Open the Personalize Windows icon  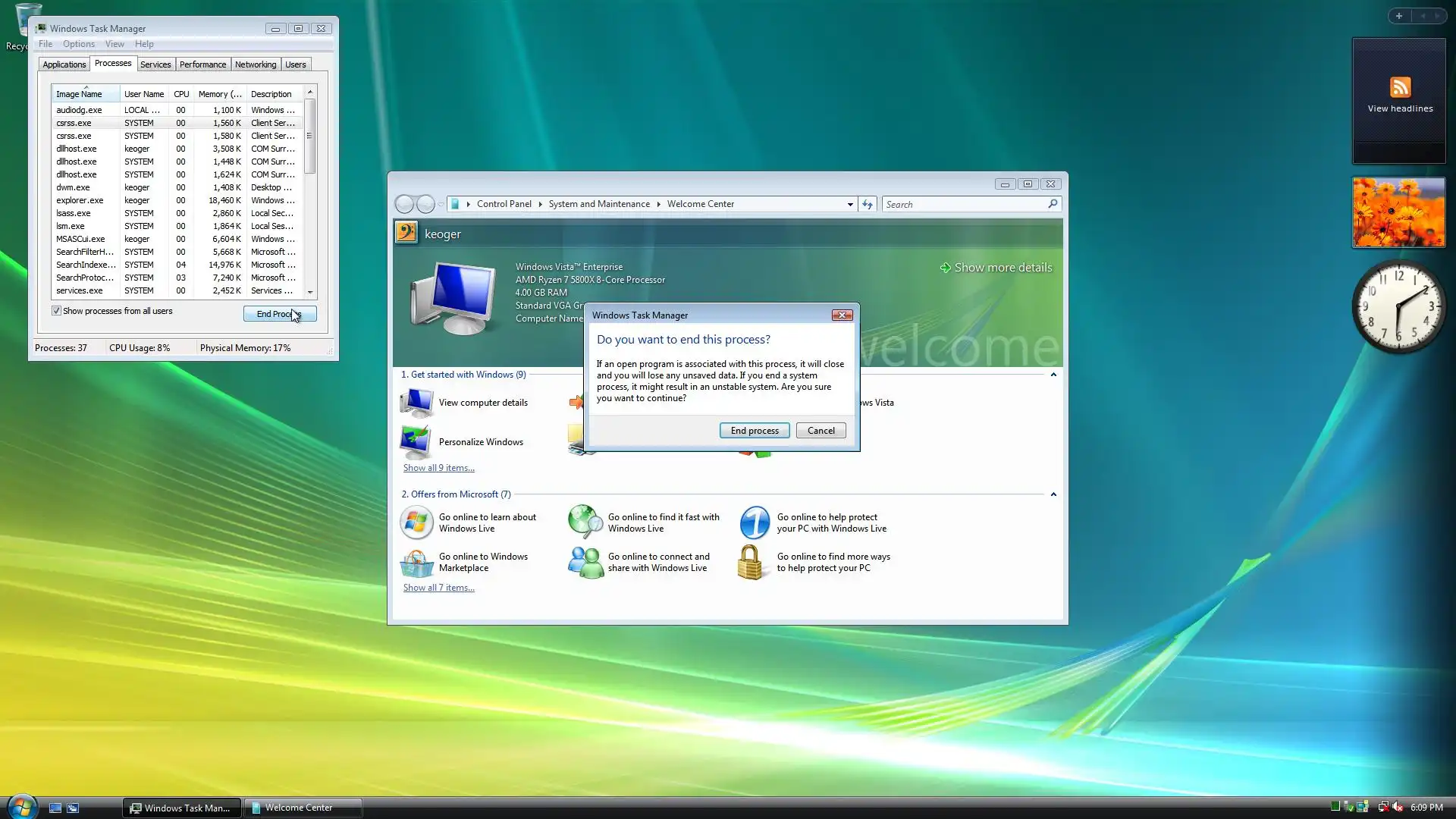pyautogui.click(x=416, y=442)
